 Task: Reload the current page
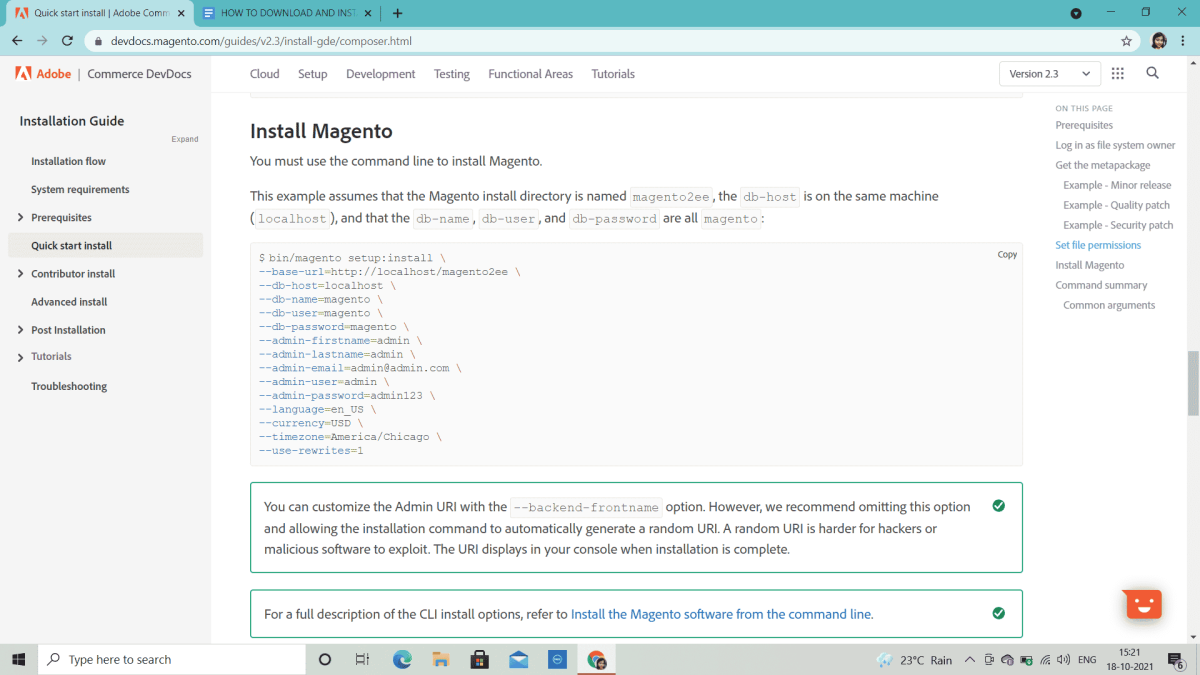[66, 40]
